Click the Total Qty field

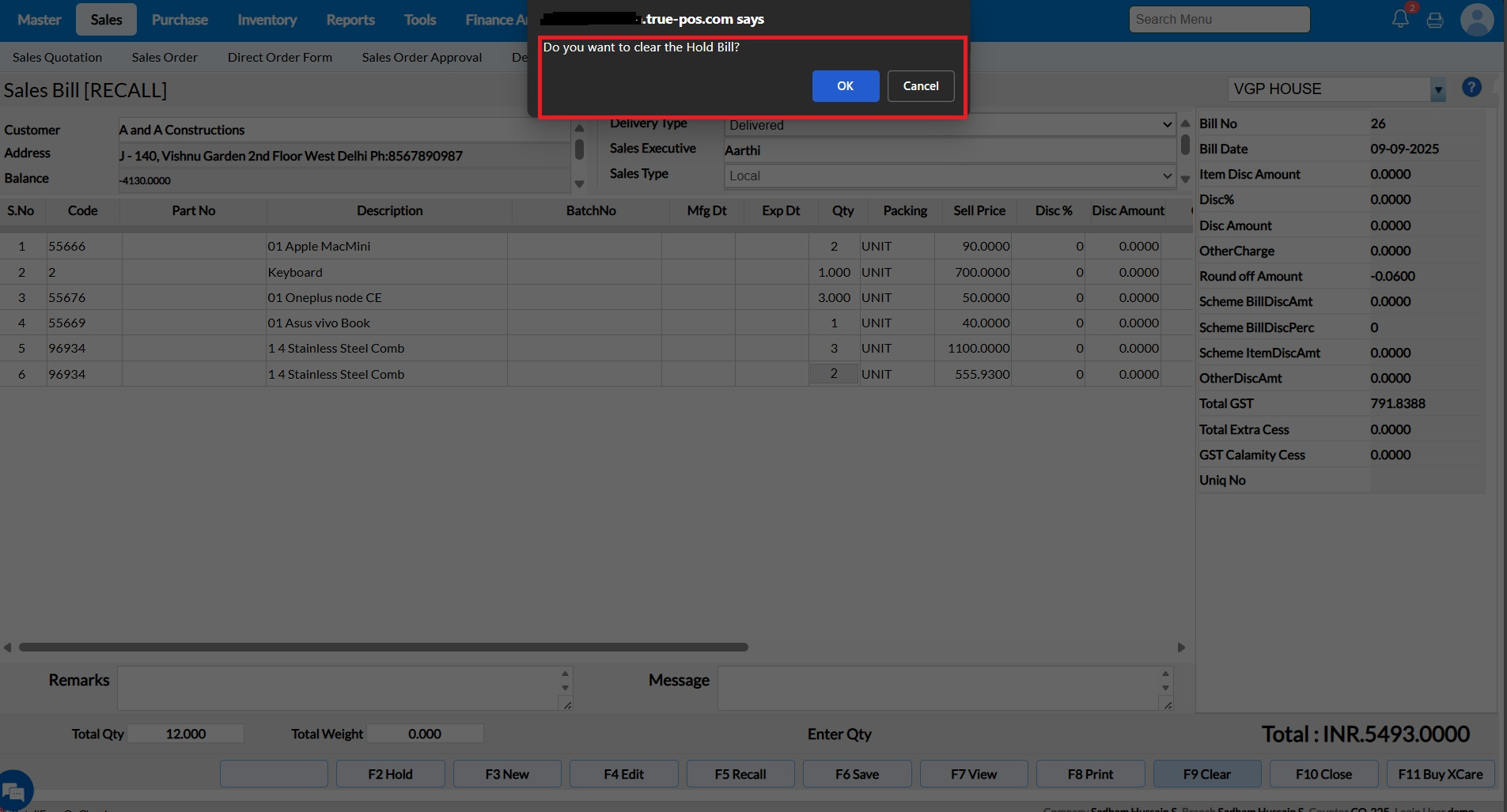[x=186, y=734]
